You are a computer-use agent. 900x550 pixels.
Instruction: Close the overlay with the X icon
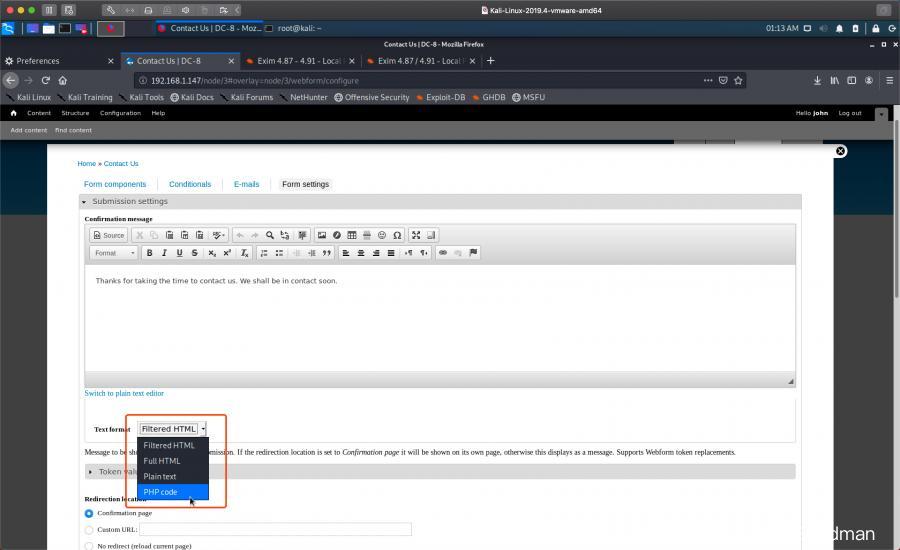(x=840, y=151)
